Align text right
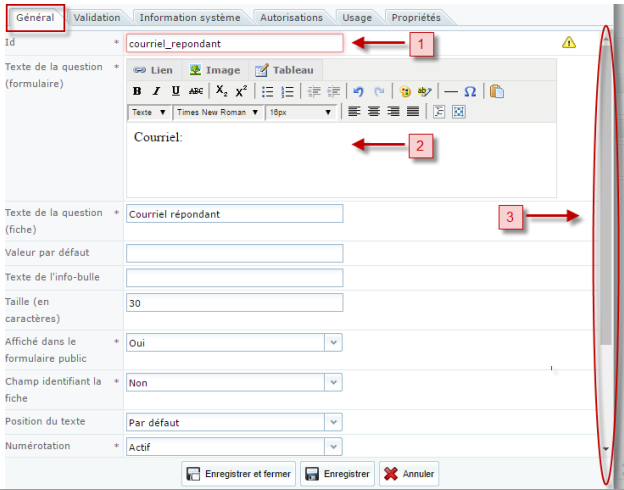Screen dimensions: 624x490 (393, 111)
